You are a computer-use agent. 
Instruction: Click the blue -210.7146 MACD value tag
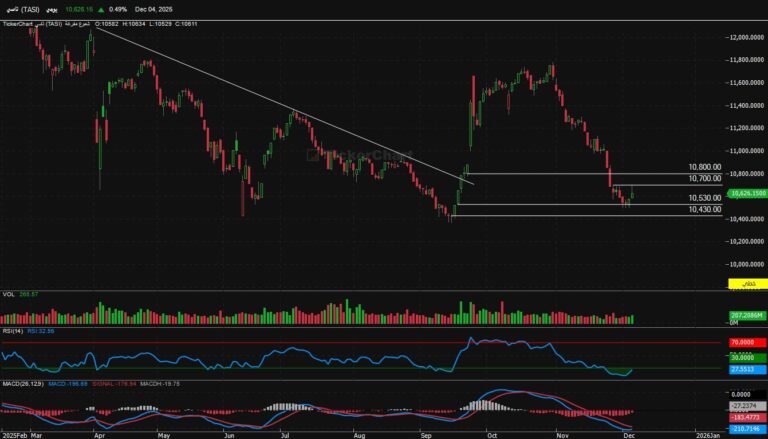tap(746, 427)
